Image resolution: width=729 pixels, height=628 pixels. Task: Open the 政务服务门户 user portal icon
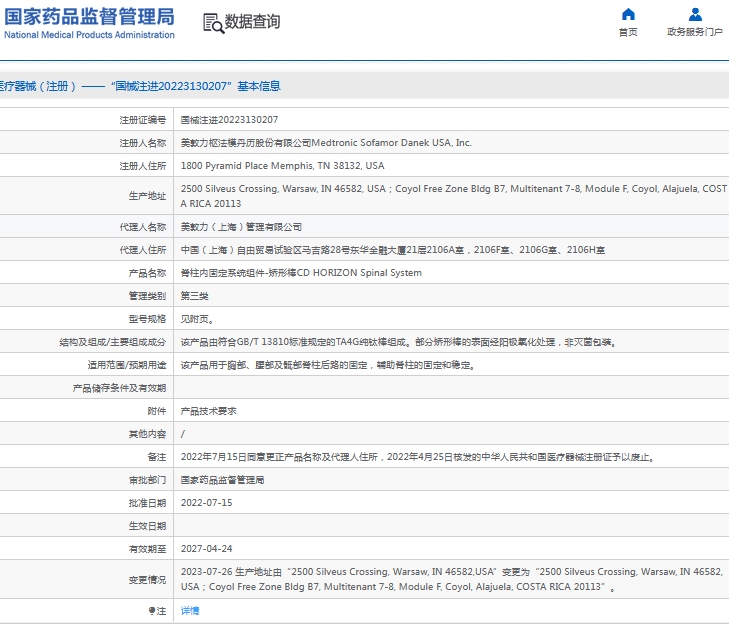(695, 14)
